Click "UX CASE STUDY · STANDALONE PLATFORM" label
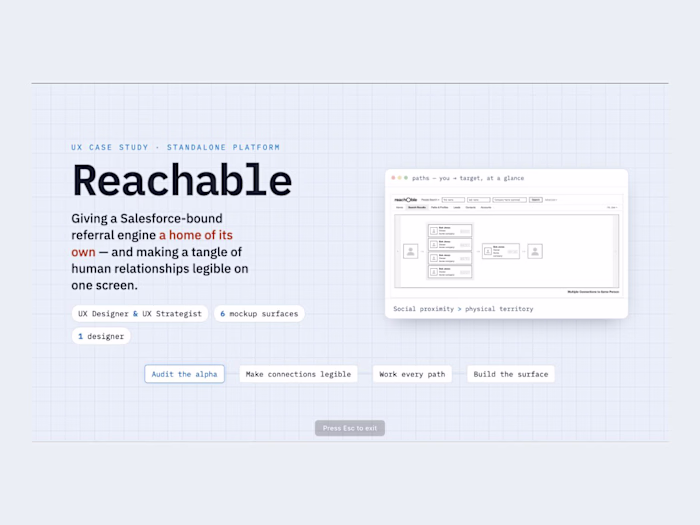Image resolution: width=700 pixels, height=525 pixels. click(175, 147)
